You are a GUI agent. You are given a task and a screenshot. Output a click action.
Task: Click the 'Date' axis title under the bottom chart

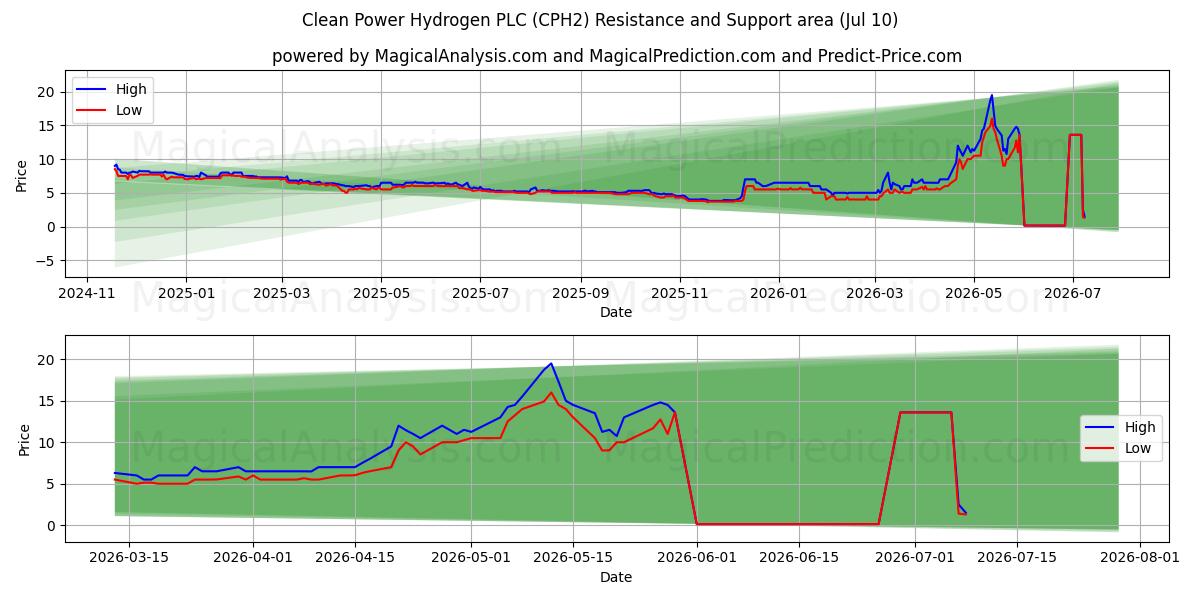point(616,577)
